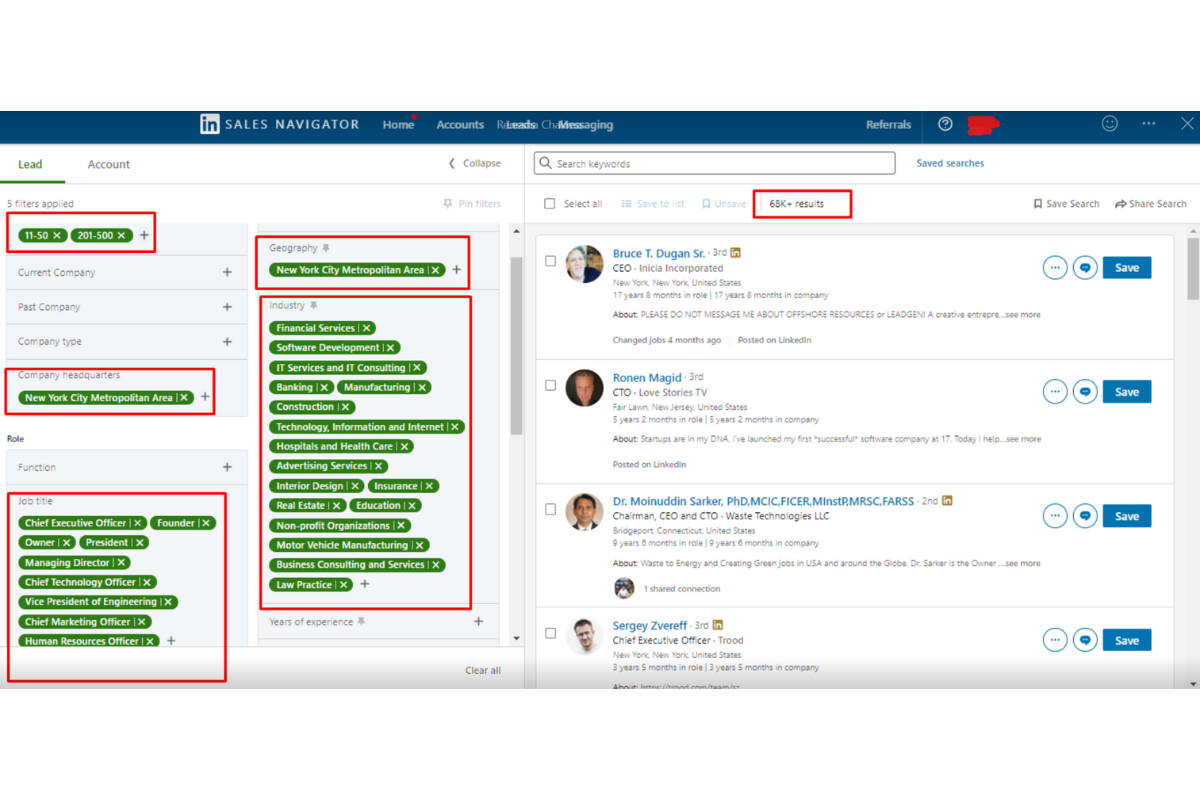1200x800 pixels.
Task: Click the LinkedIn Sales Navigator logo
Action: point(279,125)
